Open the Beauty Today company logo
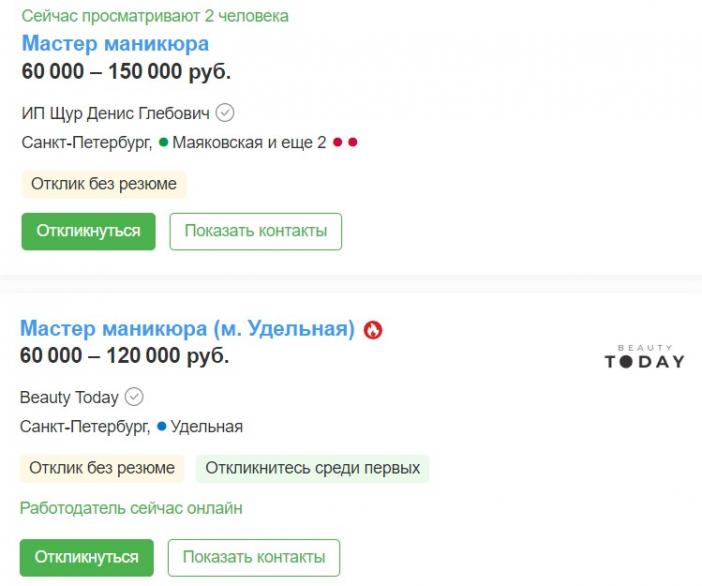The height and width of the screenshot is (586, 702). (x=645, y=356)
